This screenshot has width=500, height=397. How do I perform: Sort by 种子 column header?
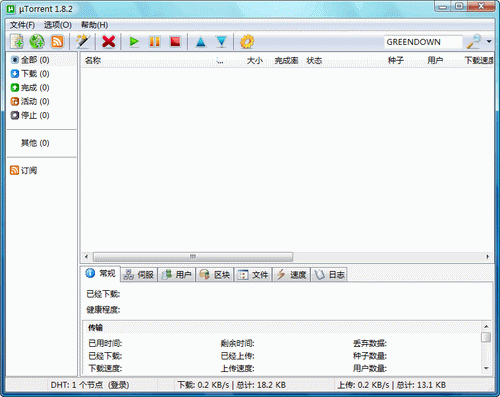pos(396,61)
